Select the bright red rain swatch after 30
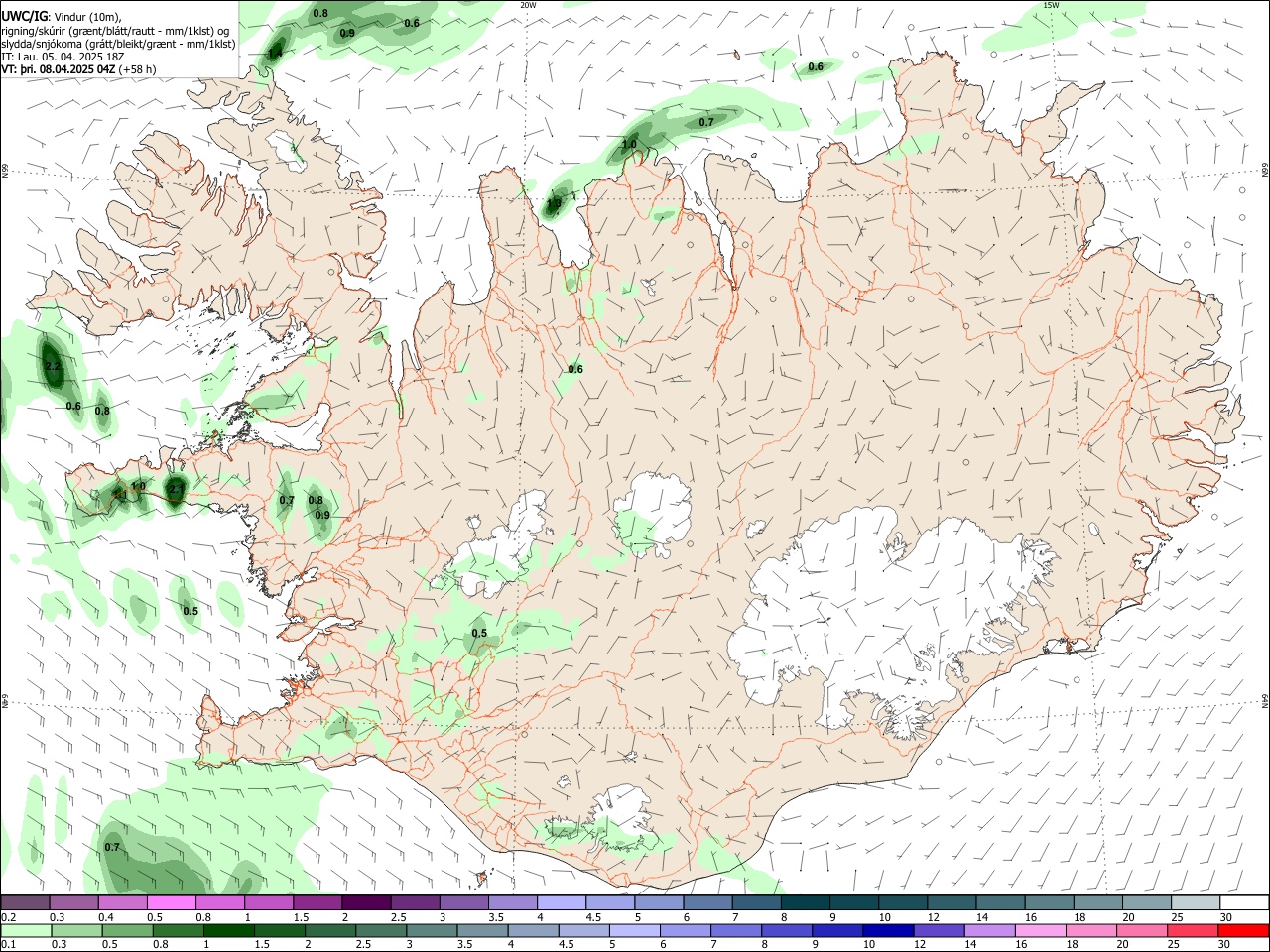 click(x=1243, y=930)
